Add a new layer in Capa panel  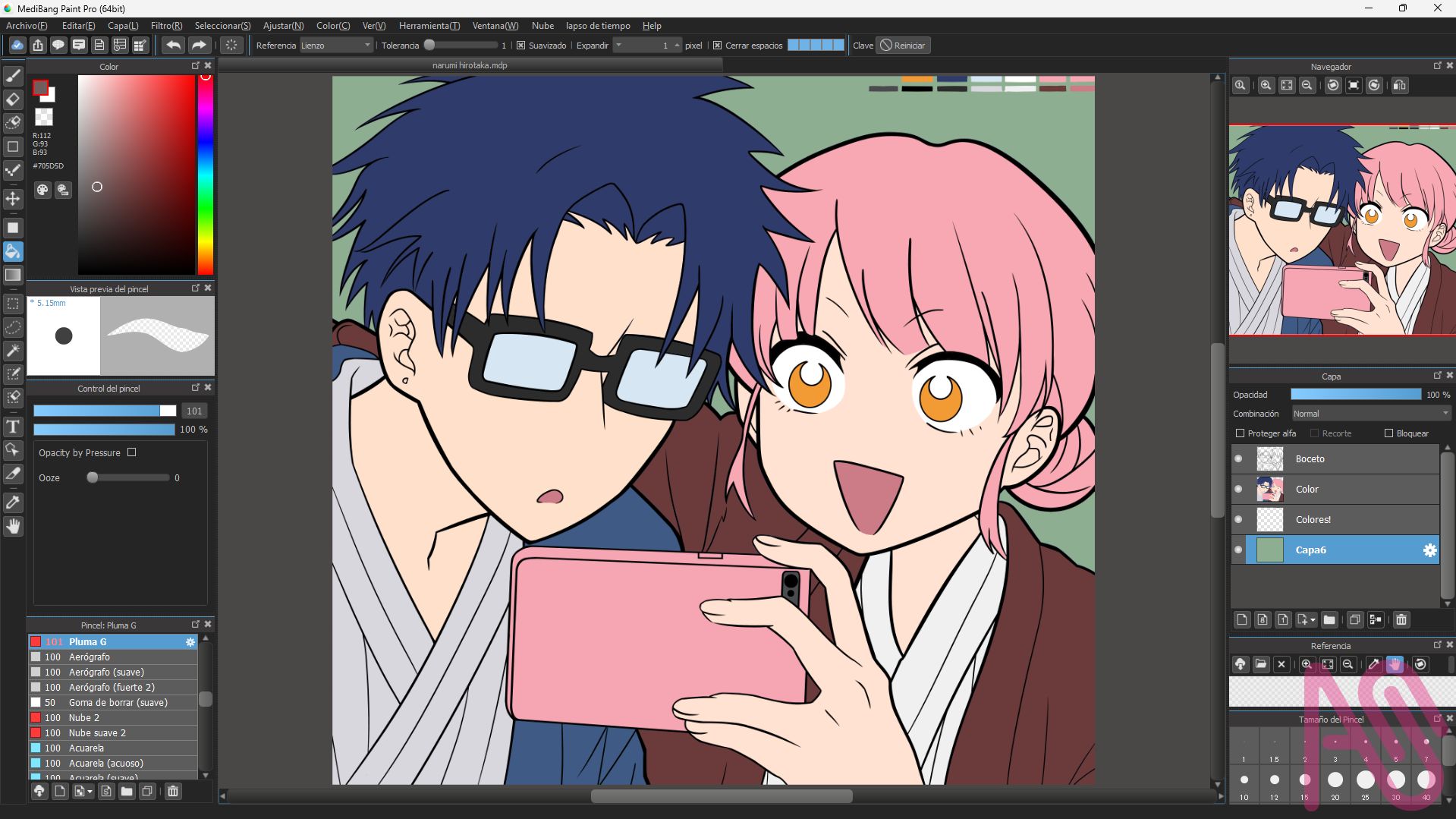[1242, 619]
